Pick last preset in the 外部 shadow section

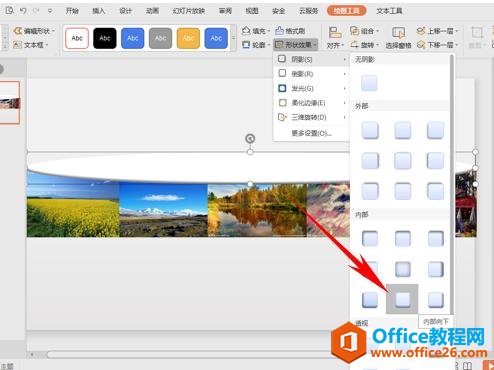[x=436, y=191]
